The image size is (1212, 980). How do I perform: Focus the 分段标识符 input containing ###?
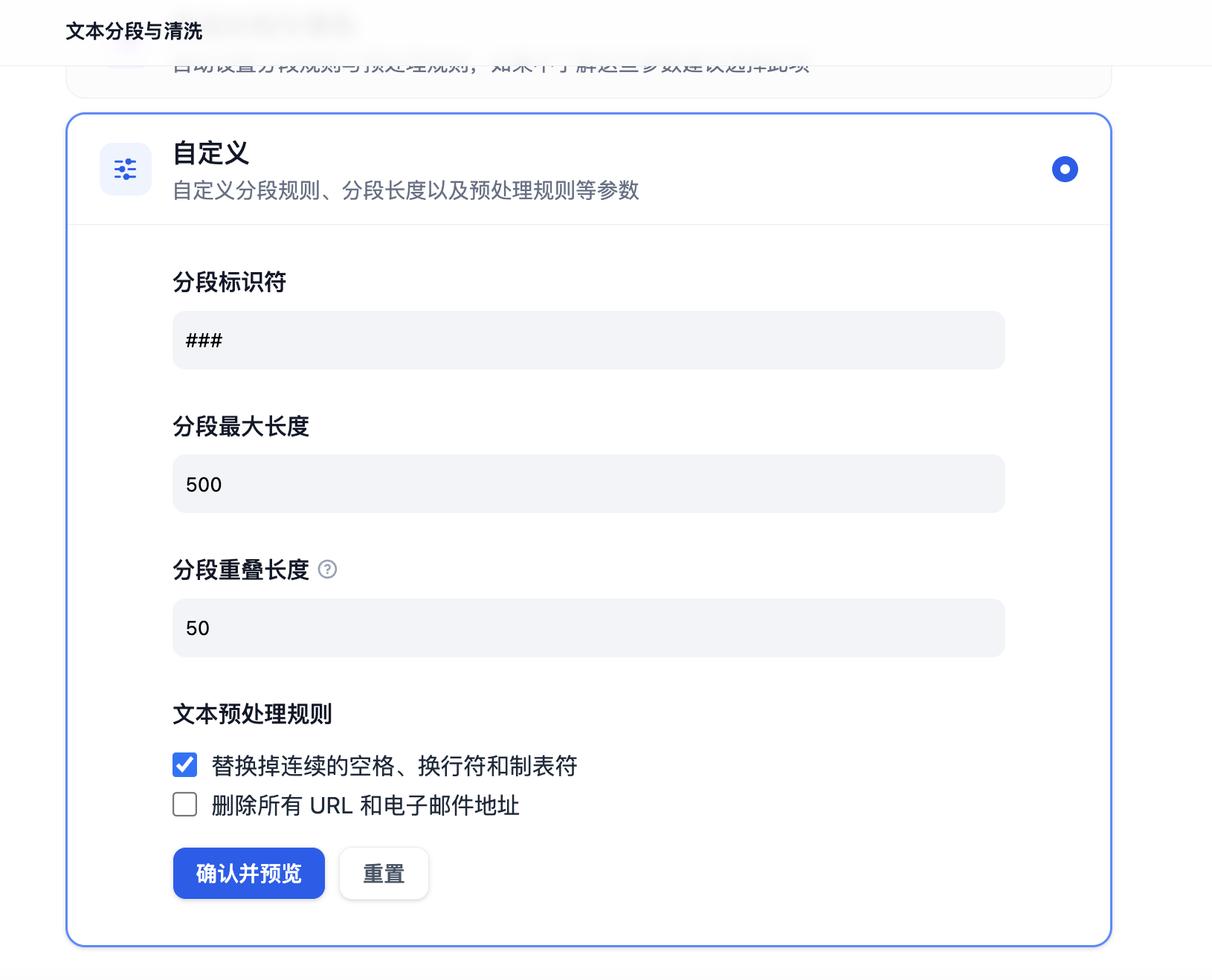588,341
